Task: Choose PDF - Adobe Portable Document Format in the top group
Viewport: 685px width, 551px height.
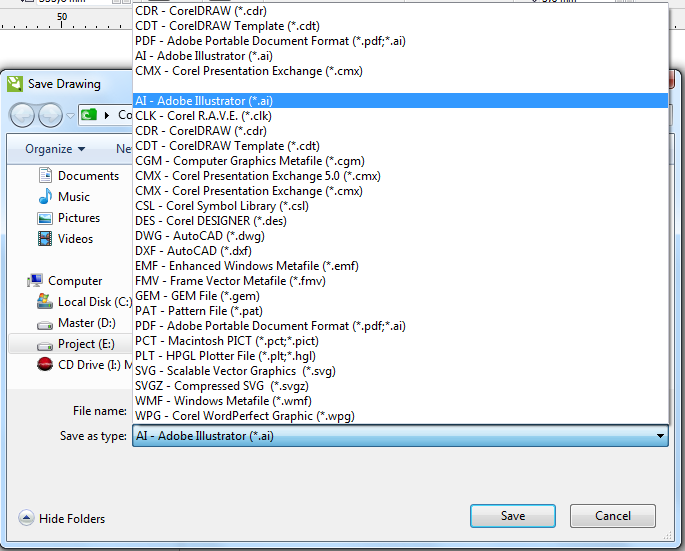Action: (401, 41)
